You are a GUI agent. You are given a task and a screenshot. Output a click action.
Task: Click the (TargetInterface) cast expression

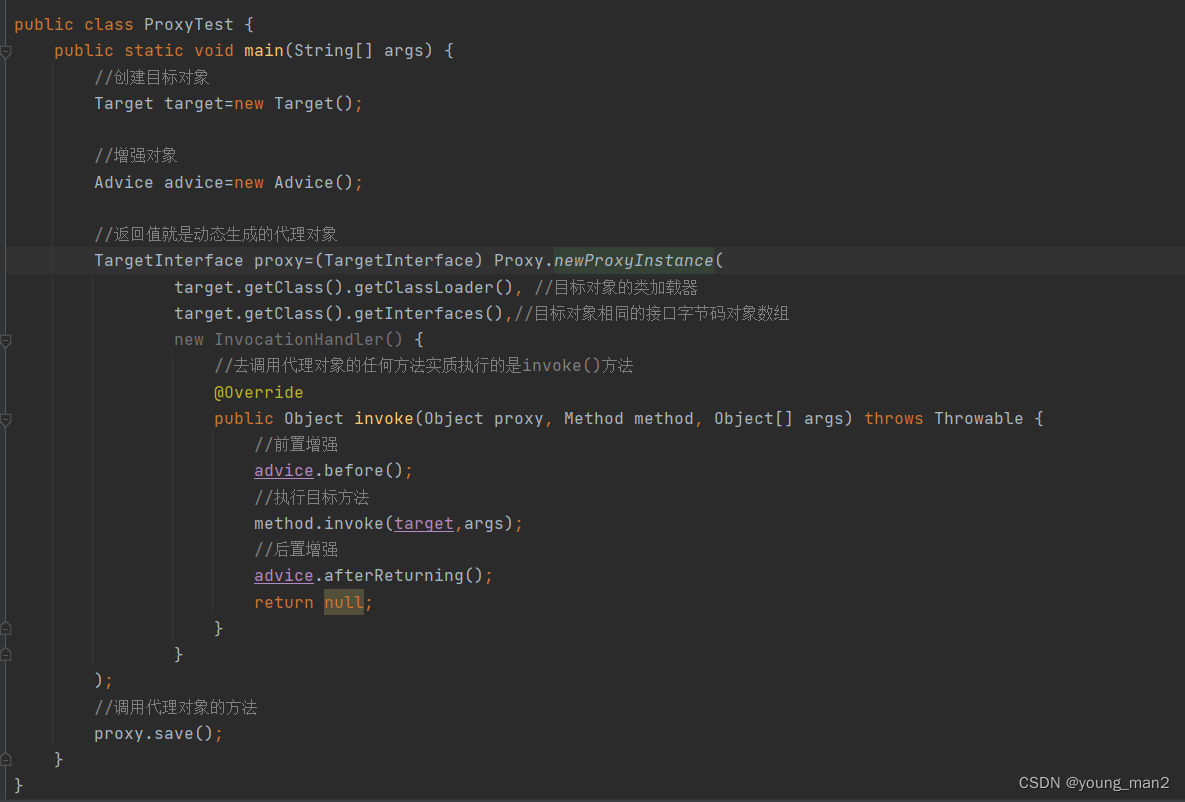(x=398, y=261)
